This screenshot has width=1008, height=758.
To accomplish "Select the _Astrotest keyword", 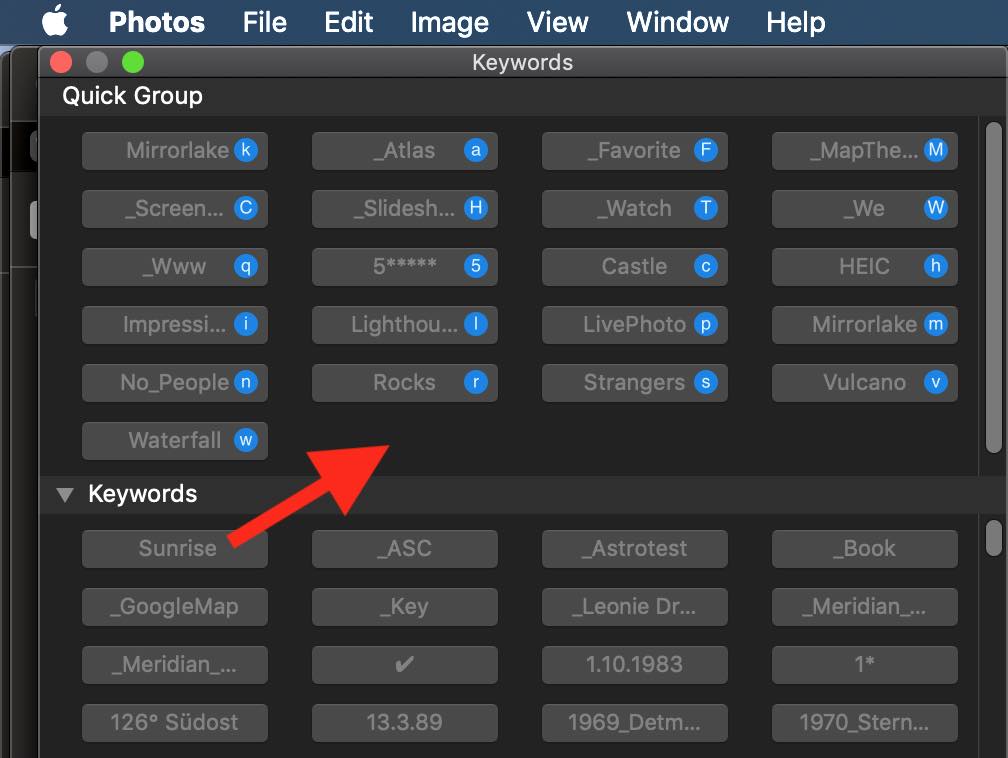I will 635,548.
